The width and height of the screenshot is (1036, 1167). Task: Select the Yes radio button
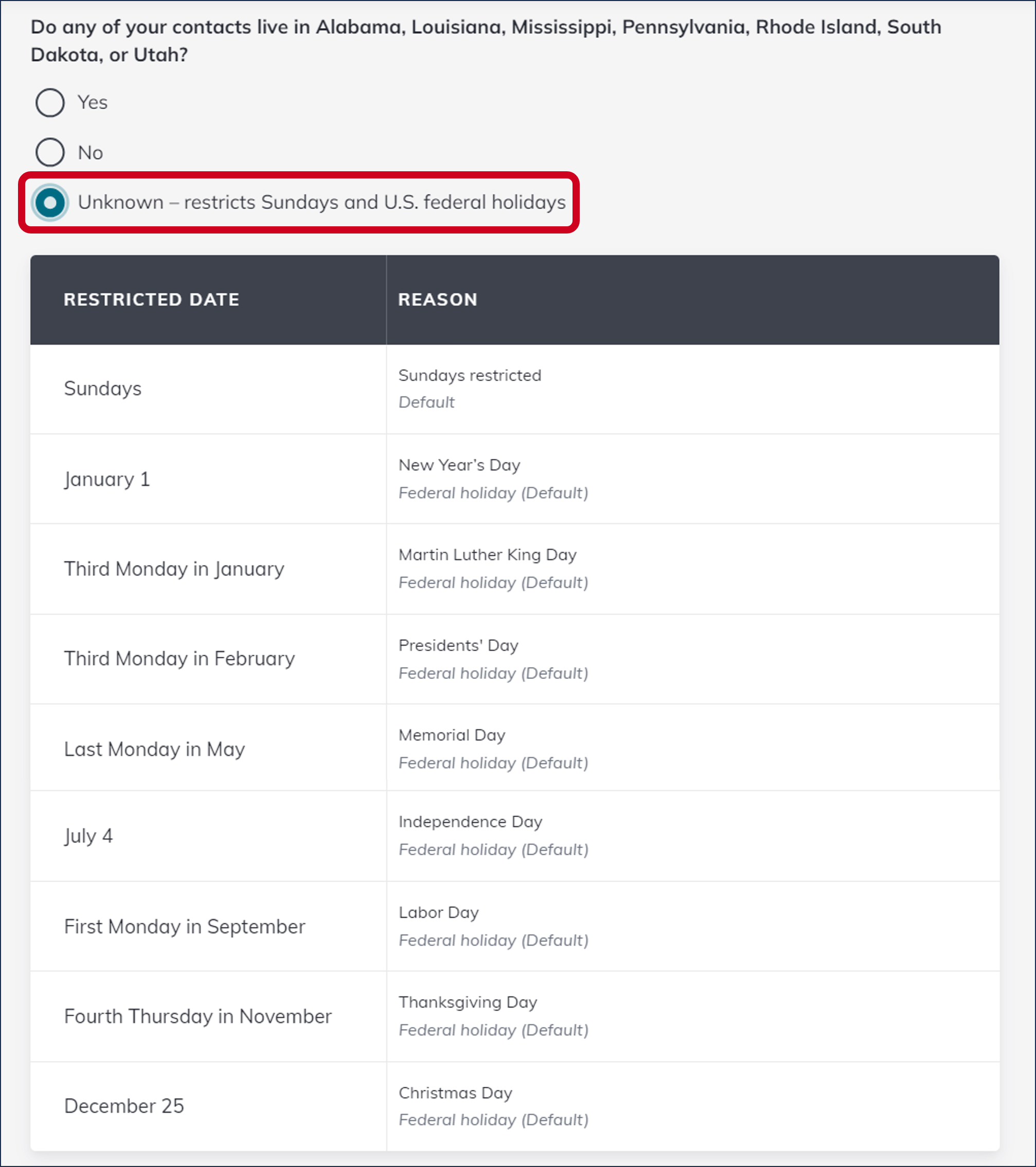[50, 103]
